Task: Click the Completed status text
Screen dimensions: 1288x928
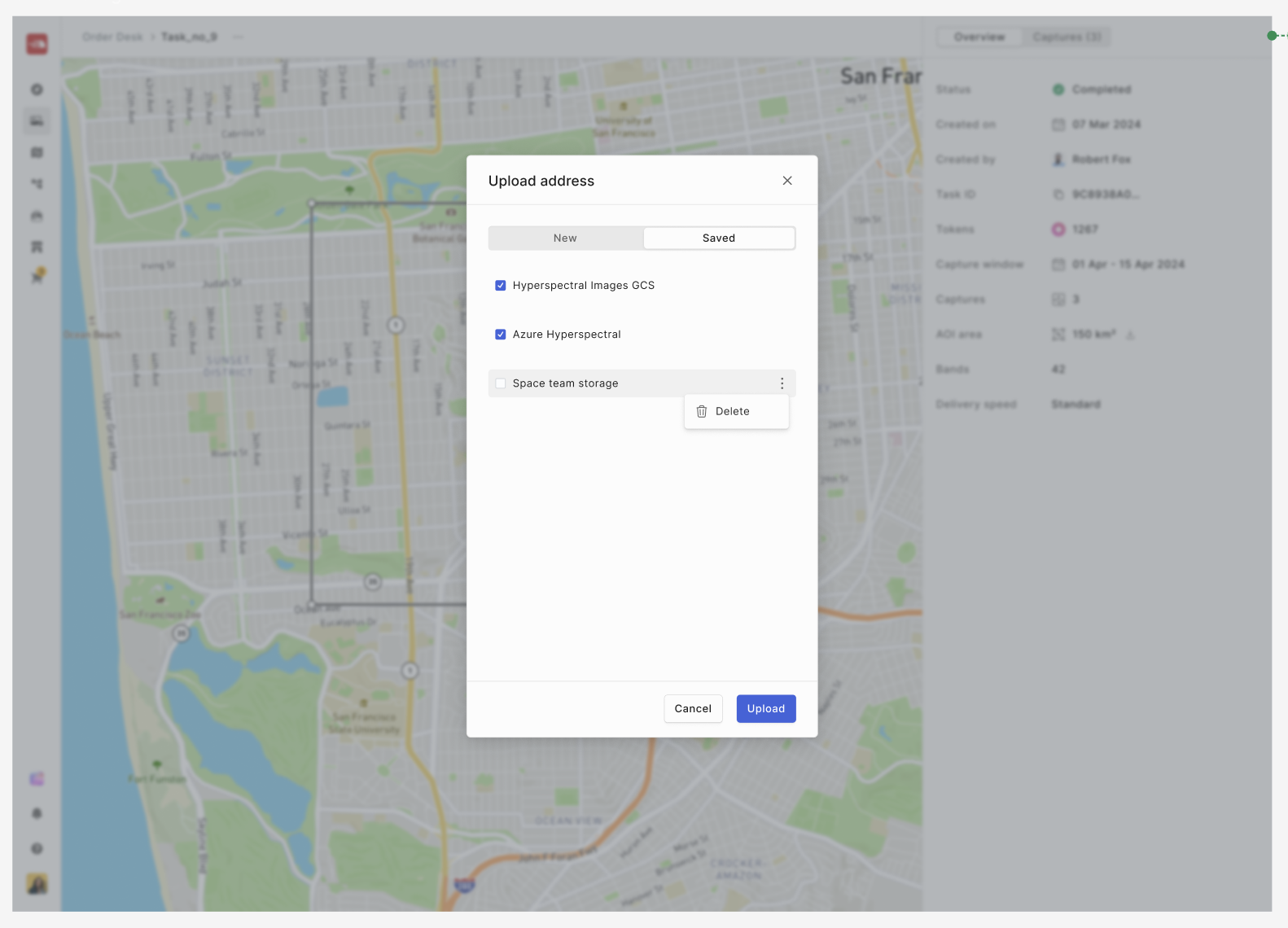Action: point(1102,90)
